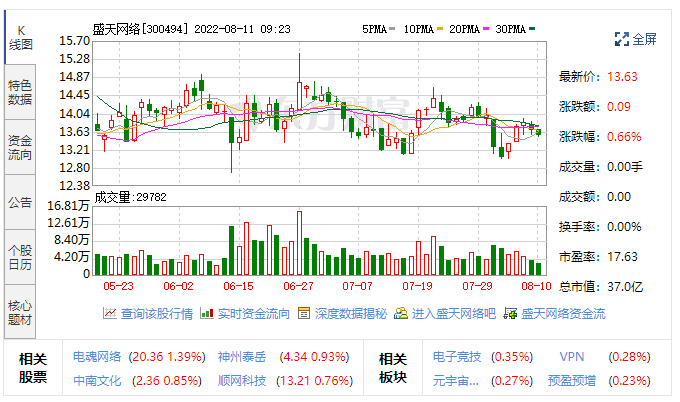The image size is (680, 402).
Task: Open the VPN sector link
Action: [x=572, y=357]
